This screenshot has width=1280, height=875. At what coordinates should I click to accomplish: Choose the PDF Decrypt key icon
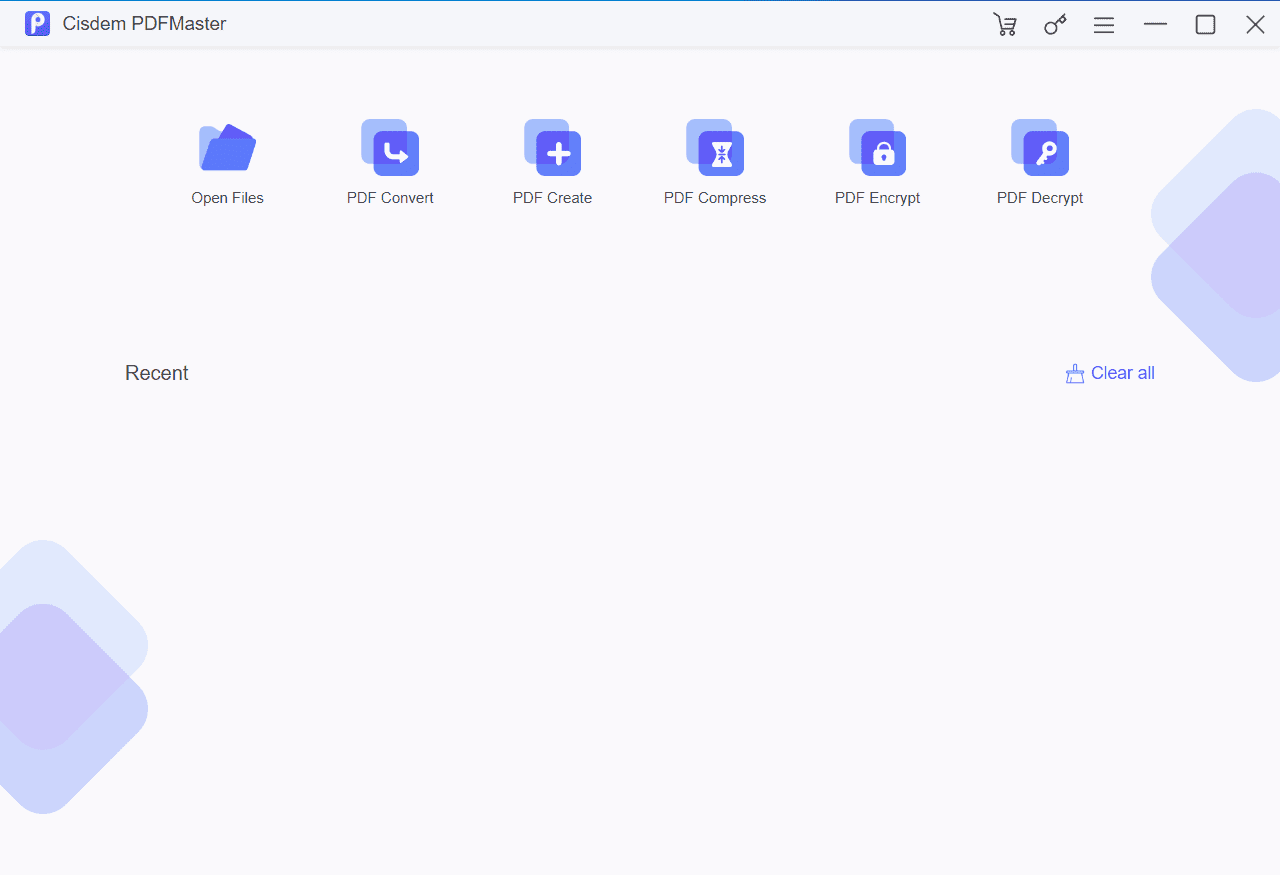pyautogui.click(x=1040, y=147)
